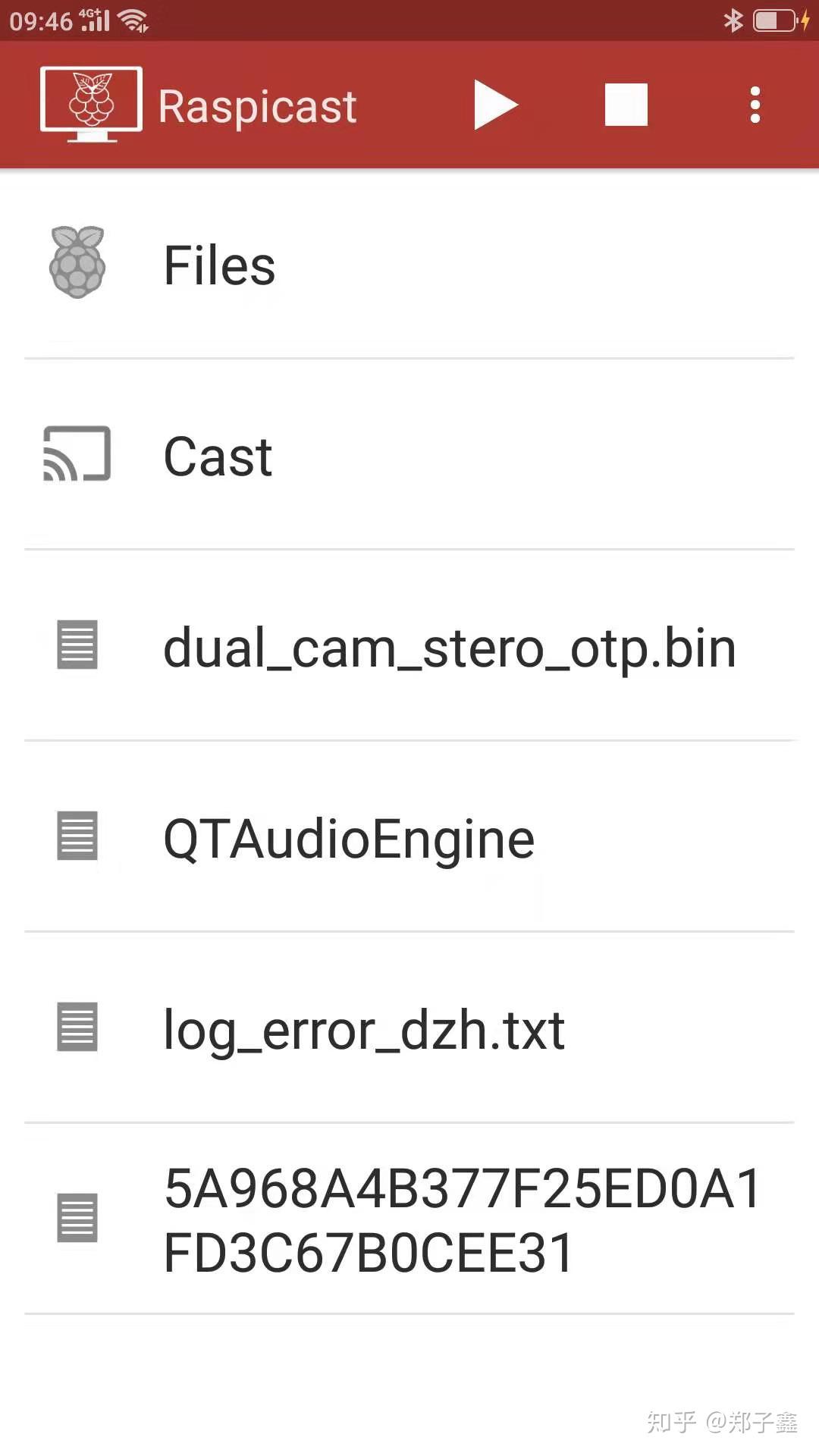Open the overflow menu with three dots

(x=754, y=105)
